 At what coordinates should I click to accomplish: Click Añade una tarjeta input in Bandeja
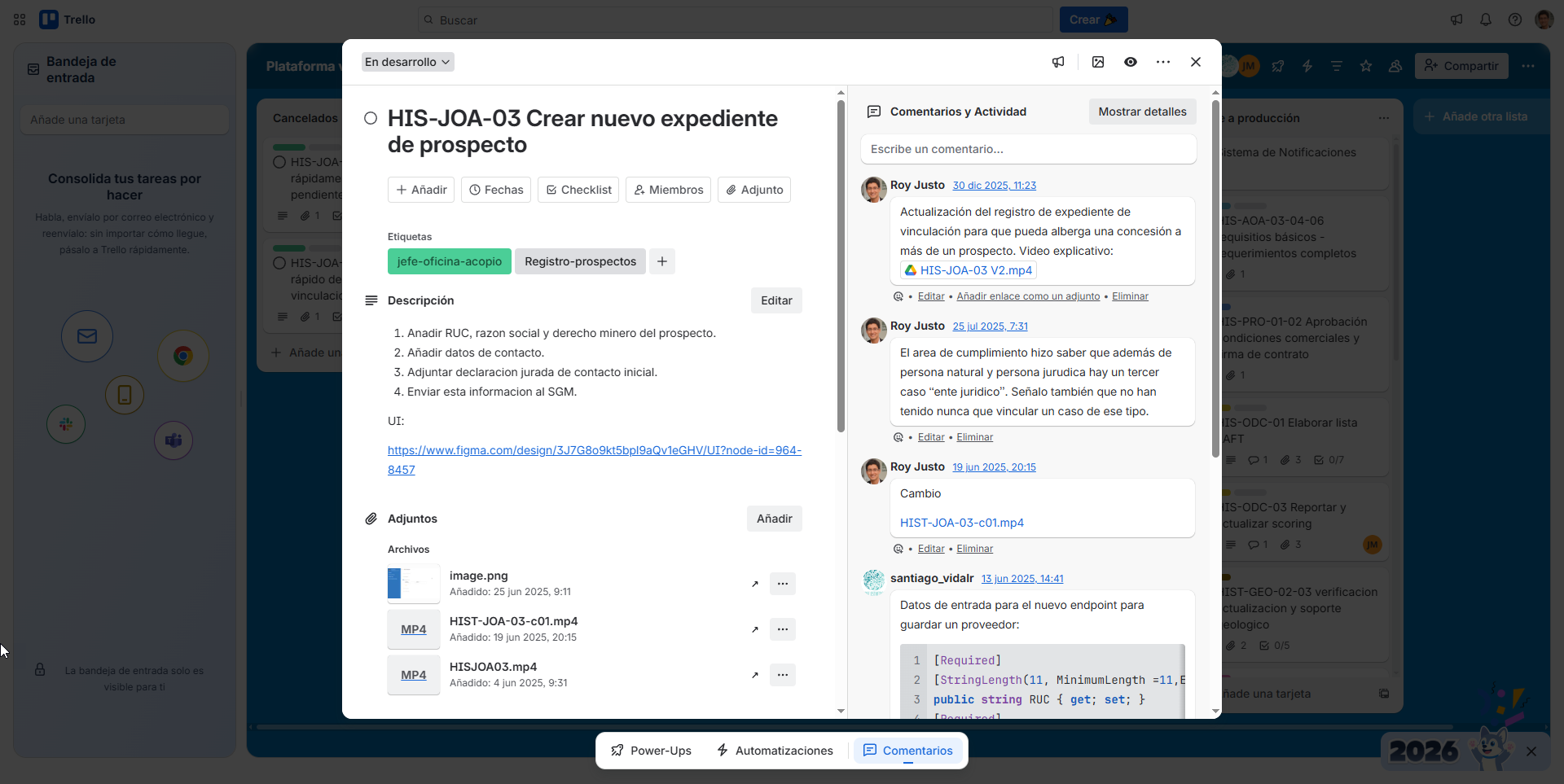125,120
